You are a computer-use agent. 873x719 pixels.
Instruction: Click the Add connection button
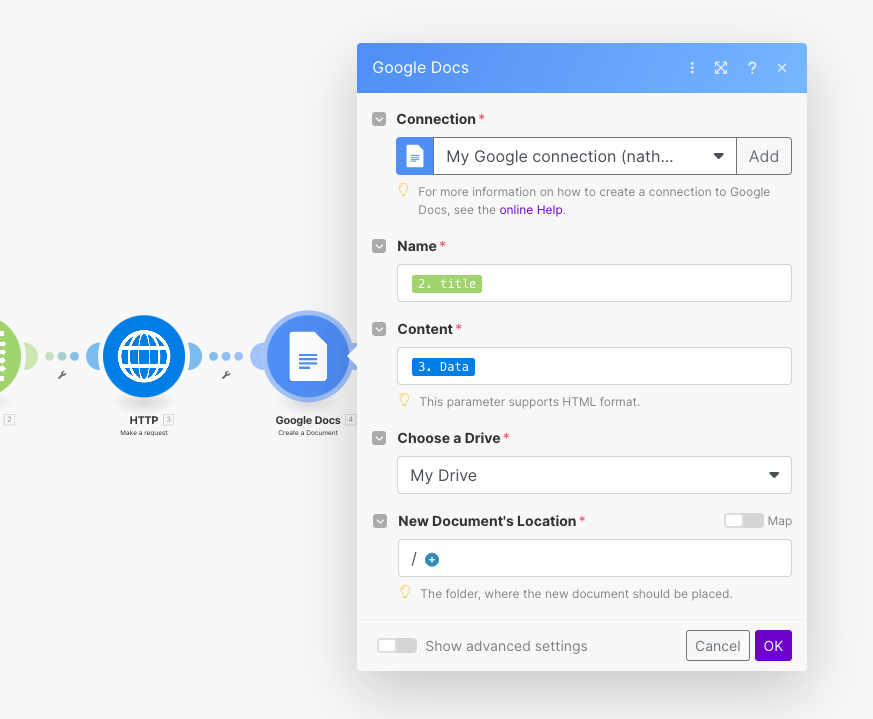click(x=764, y=156)
